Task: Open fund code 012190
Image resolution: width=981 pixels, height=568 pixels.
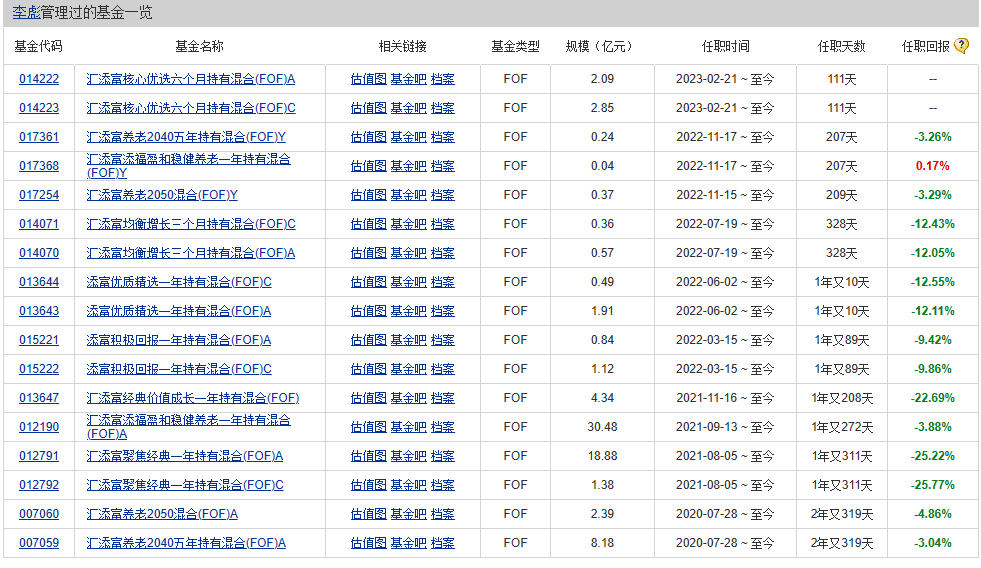Action: tap(39, 427)
